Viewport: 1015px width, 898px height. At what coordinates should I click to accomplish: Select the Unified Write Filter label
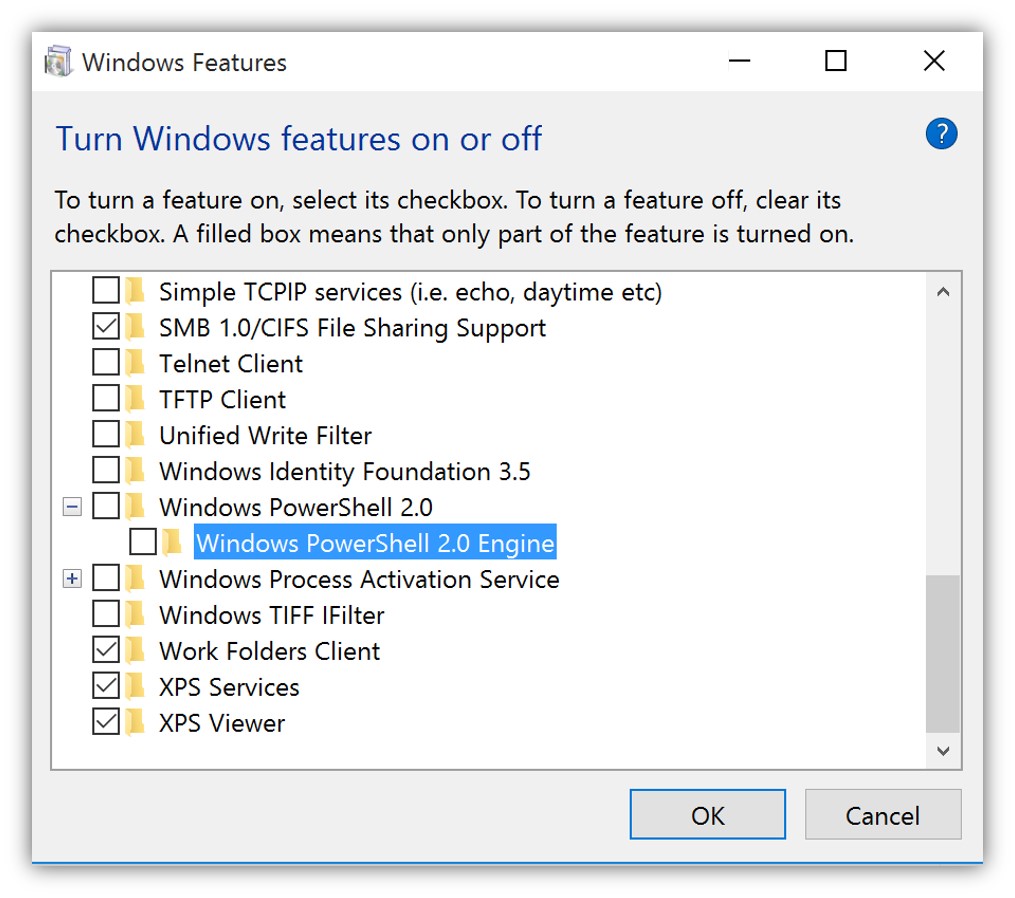(265, 435)
